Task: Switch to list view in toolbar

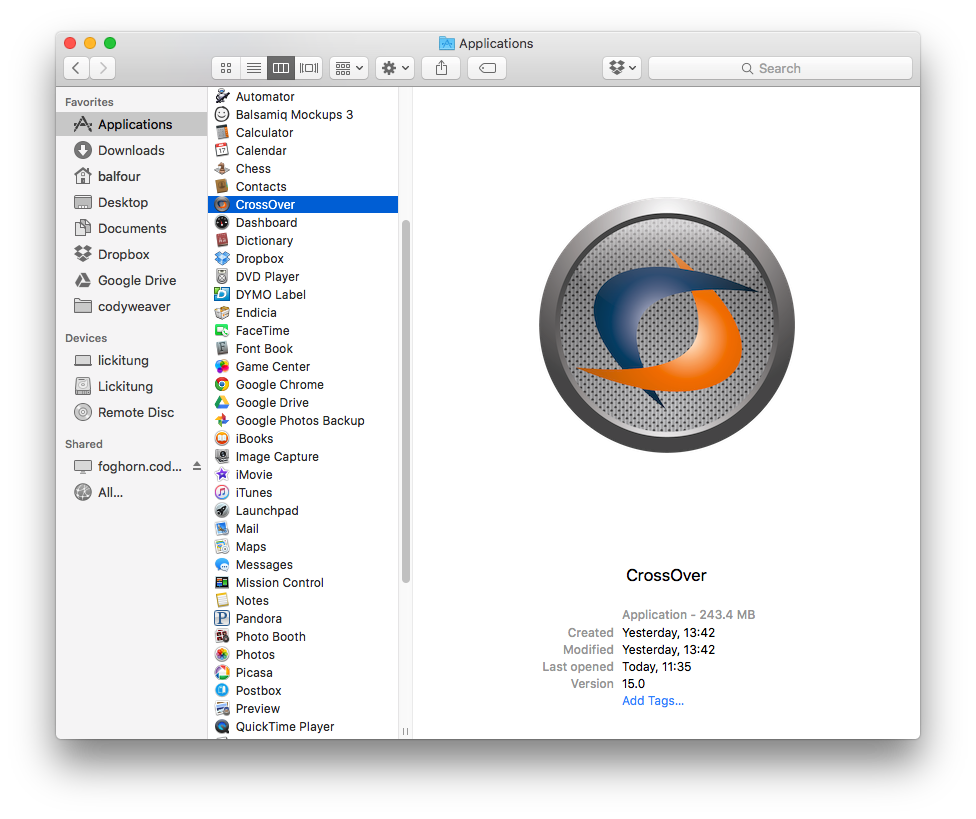Action: [254, 68]
